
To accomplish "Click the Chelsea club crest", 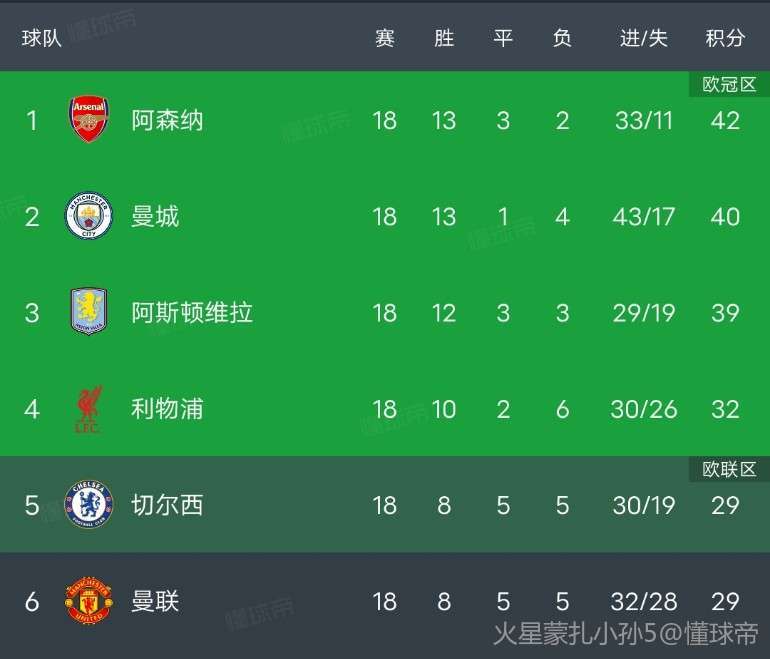I will click(89, 505).
